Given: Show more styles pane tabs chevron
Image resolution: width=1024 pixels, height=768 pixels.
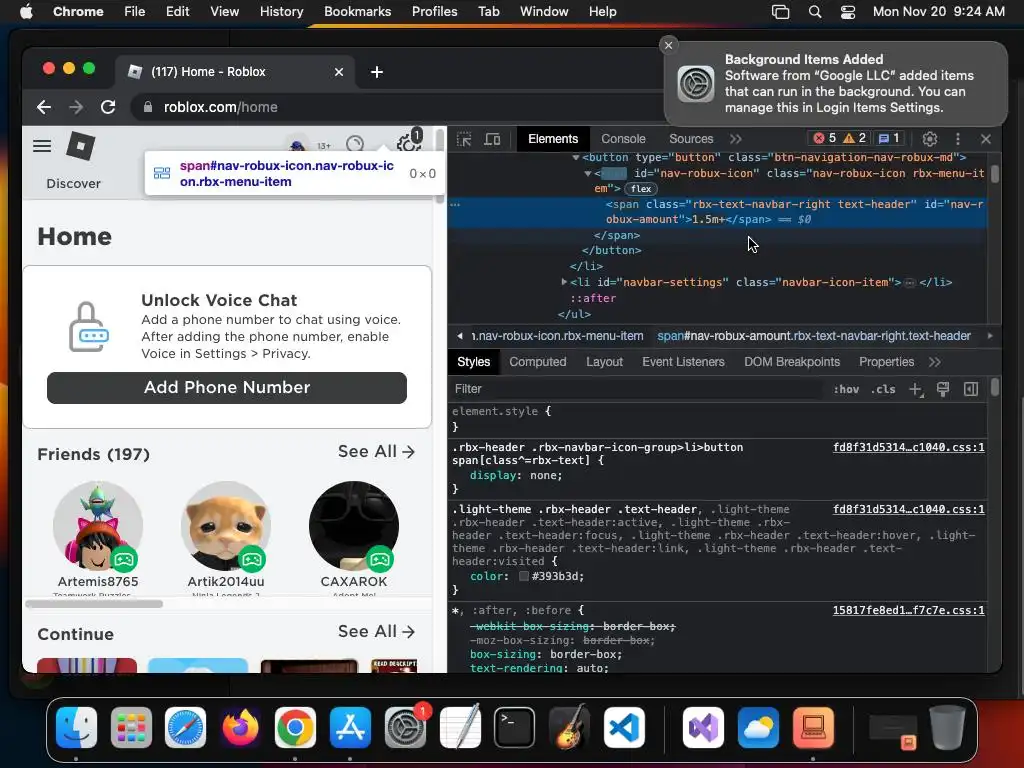Looking at the screenshot, I should pos(935,362).
